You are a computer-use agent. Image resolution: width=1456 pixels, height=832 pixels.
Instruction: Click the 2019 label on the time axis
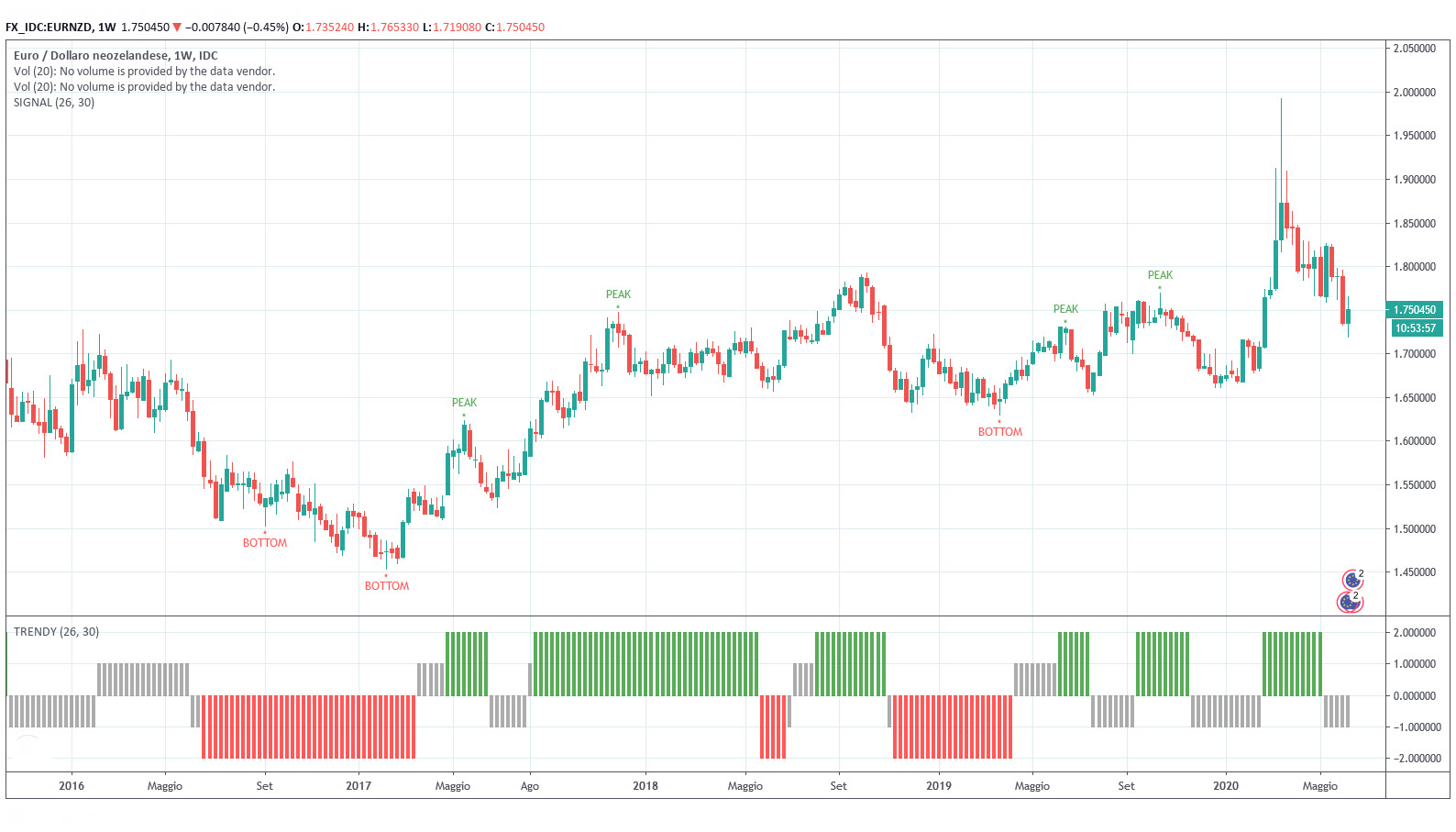point(939,786)
